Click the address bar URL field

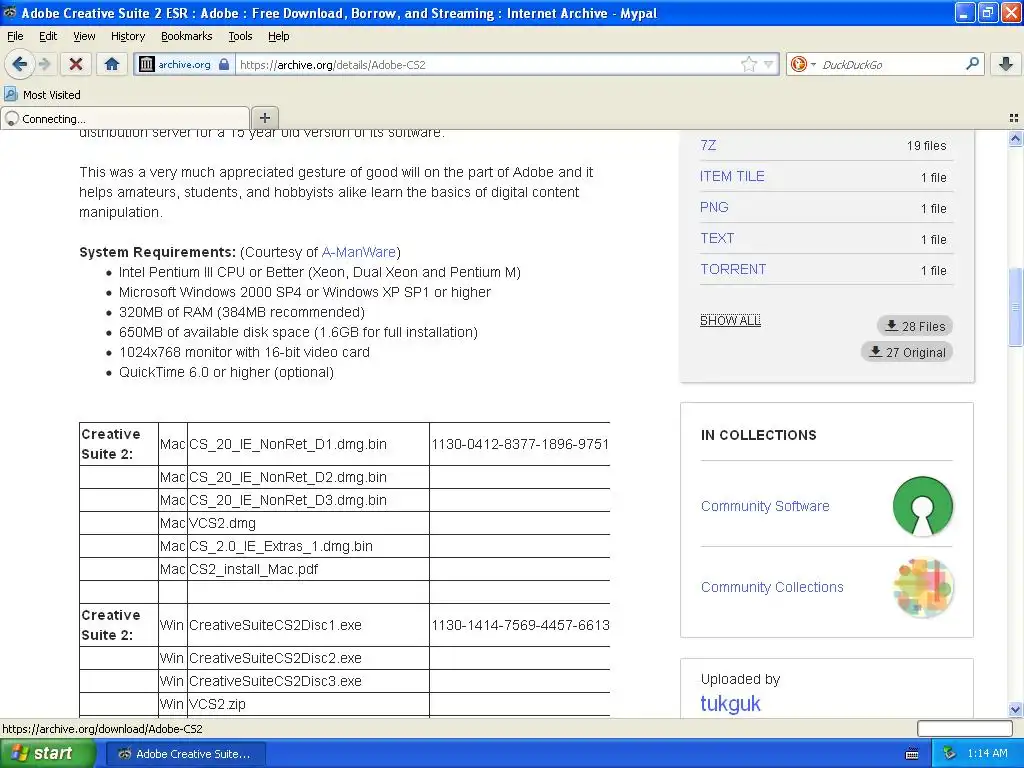coord(487,64)
